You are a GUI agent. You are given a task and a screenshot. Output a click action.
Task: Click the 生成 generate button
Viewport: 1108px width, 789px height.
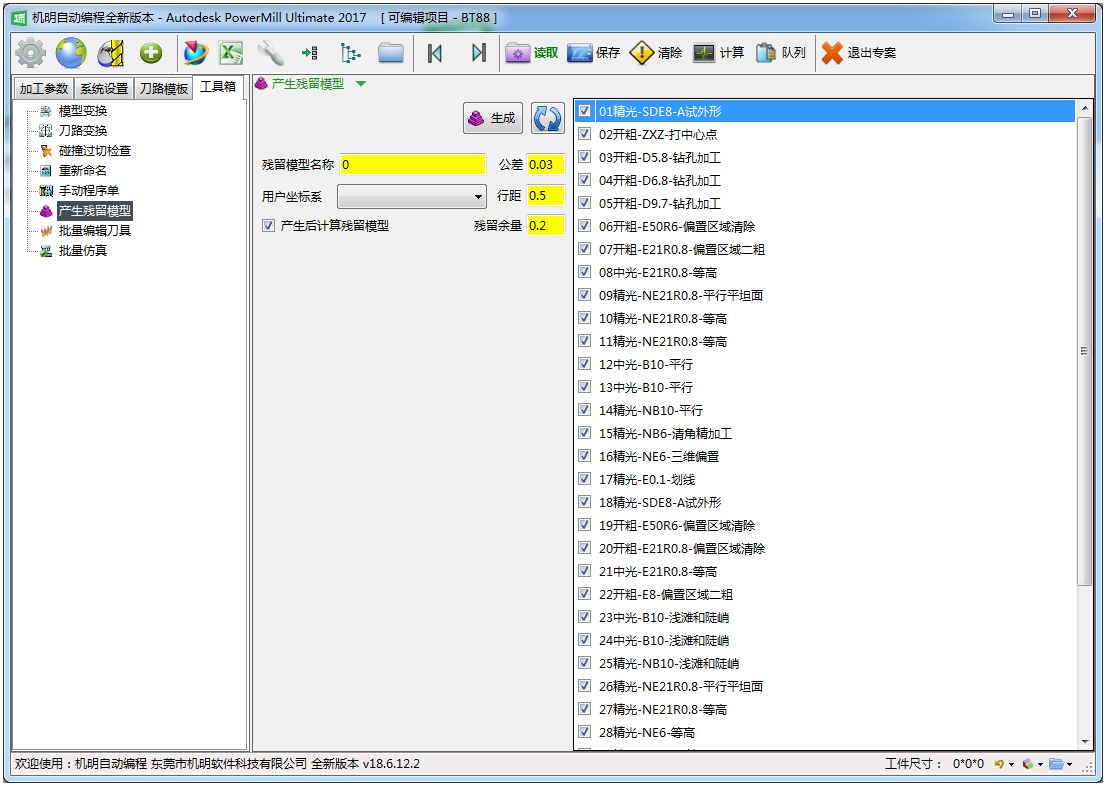(x=493, y=118)
